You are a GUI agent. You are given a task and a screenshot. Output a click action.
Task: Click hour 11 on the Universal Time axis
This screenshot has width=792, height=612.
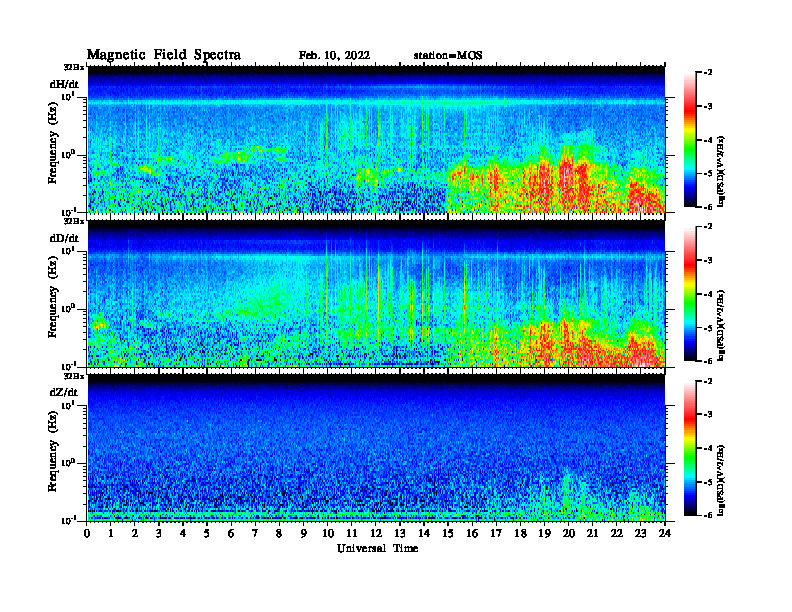pos(352,533)
